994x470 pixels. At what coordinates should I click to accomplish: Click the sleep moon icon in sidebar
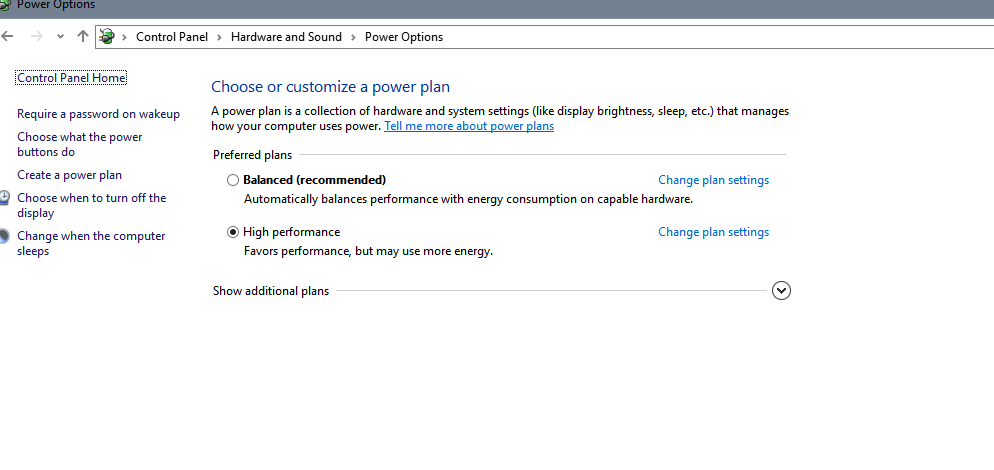(x=4, y=237)
